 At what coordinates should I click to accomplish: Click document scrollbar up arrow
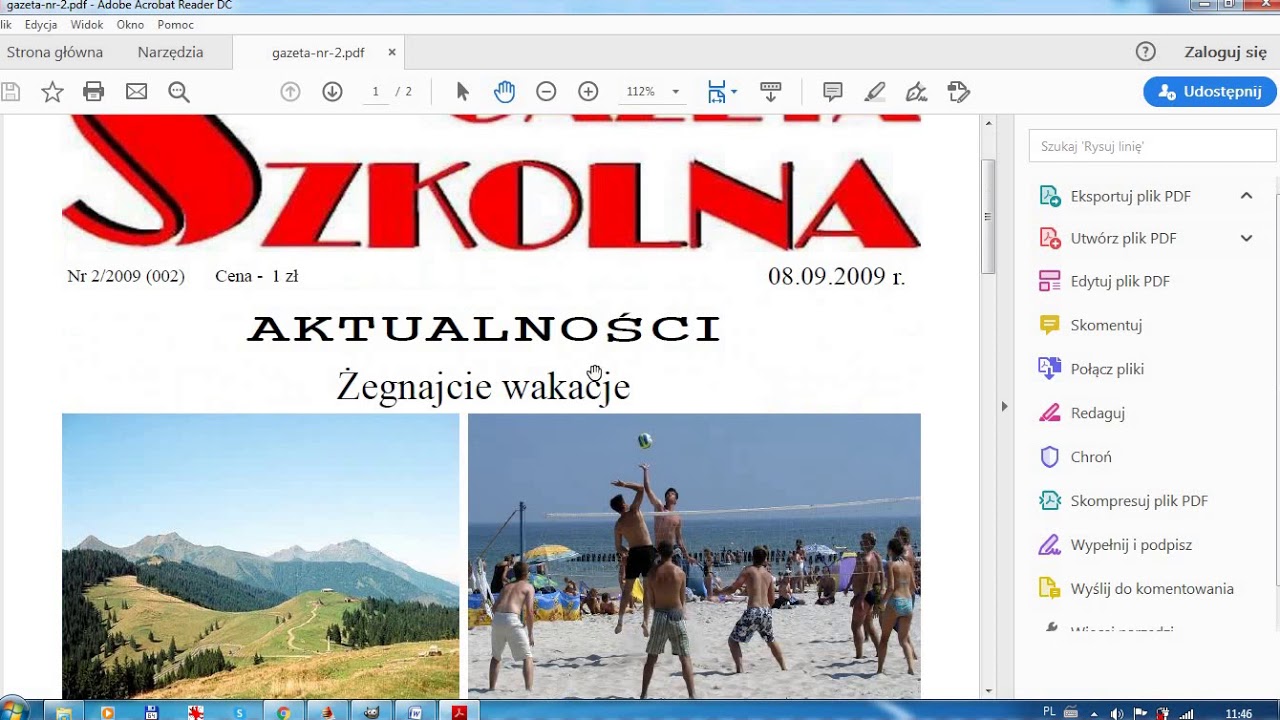click(x=989, y=123)
